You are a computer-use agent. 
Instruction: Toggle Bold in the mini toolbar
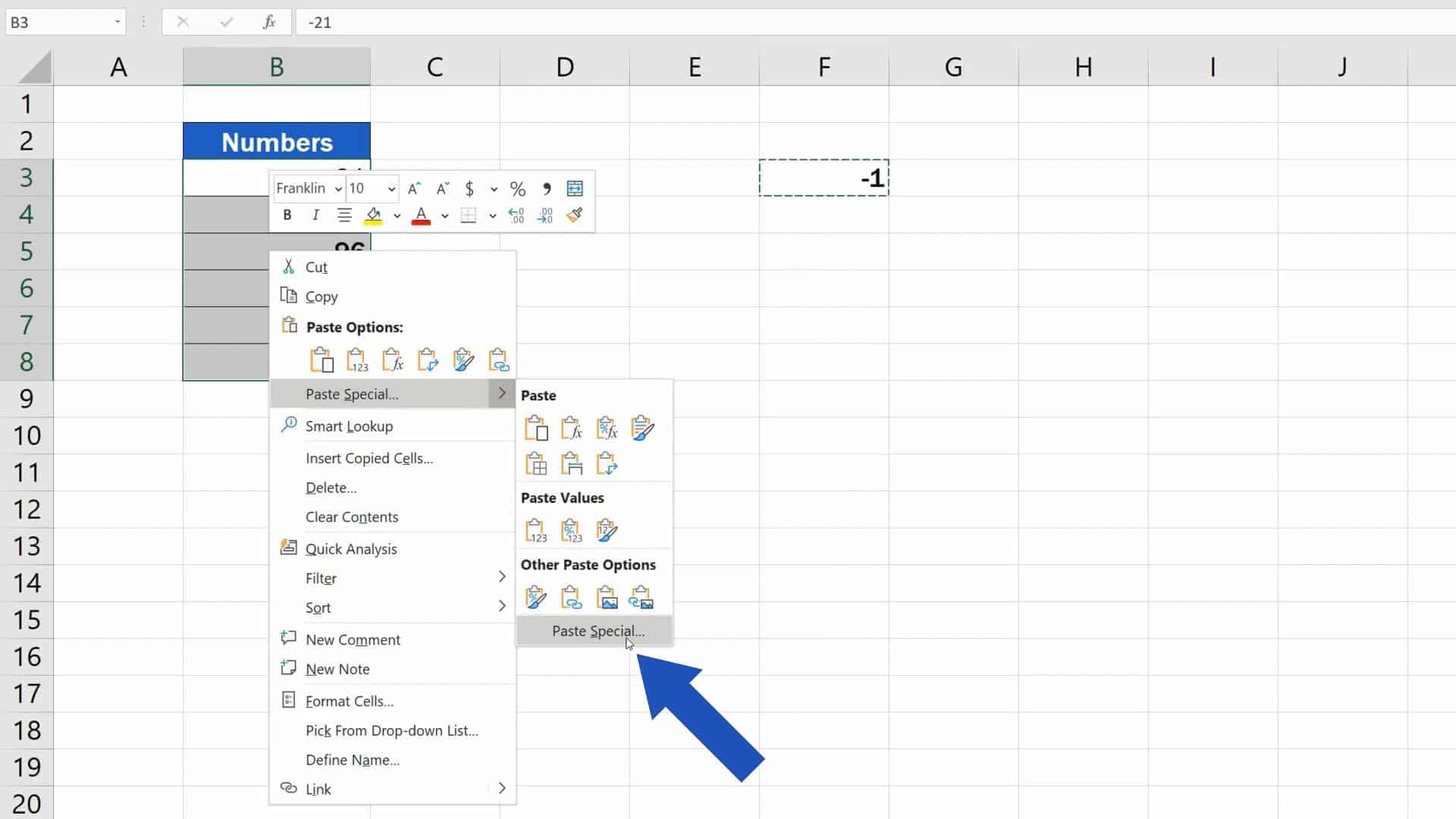click(287, 215)
